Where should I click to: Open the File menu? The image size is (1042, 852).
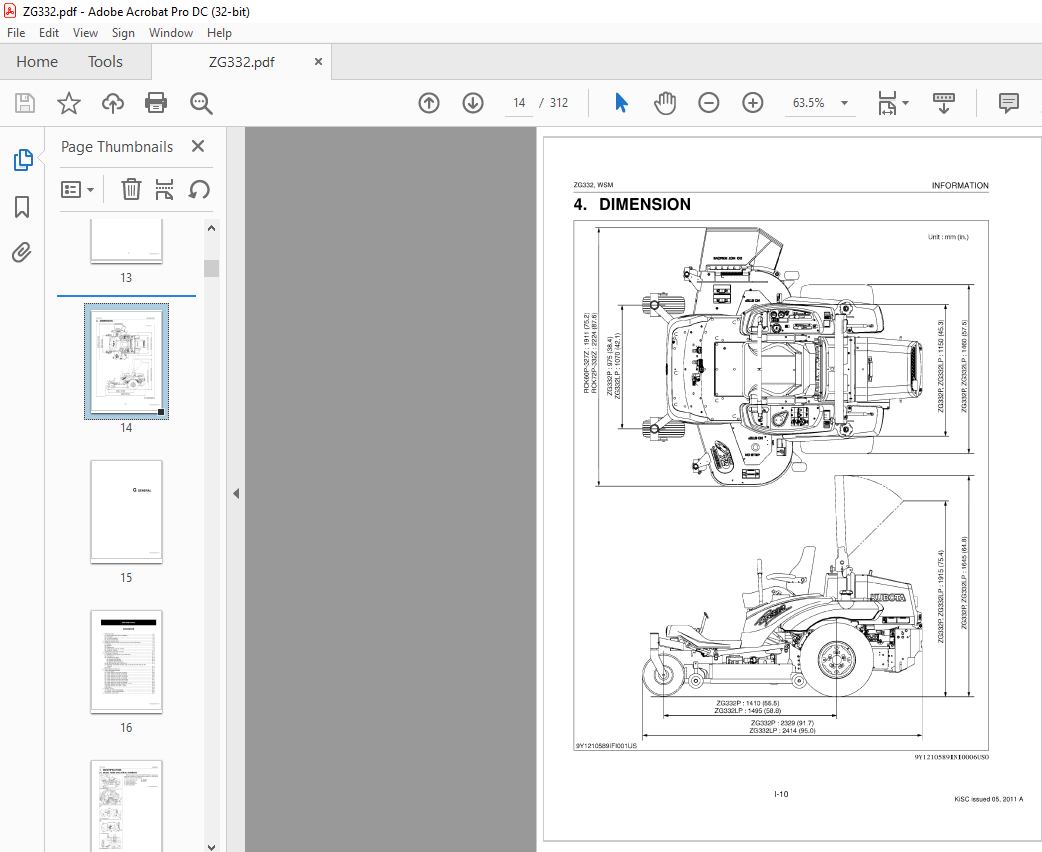pos(16,33)
